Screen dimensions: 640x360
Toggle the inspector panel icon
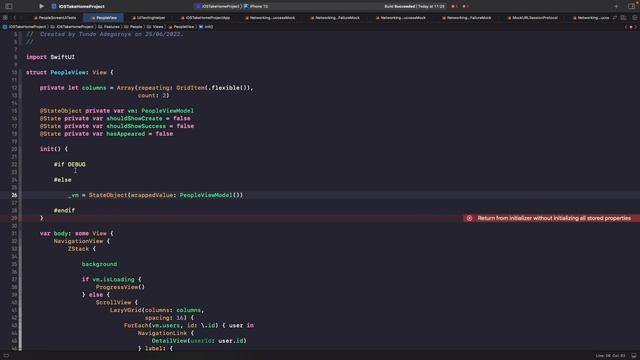[631, 6]
